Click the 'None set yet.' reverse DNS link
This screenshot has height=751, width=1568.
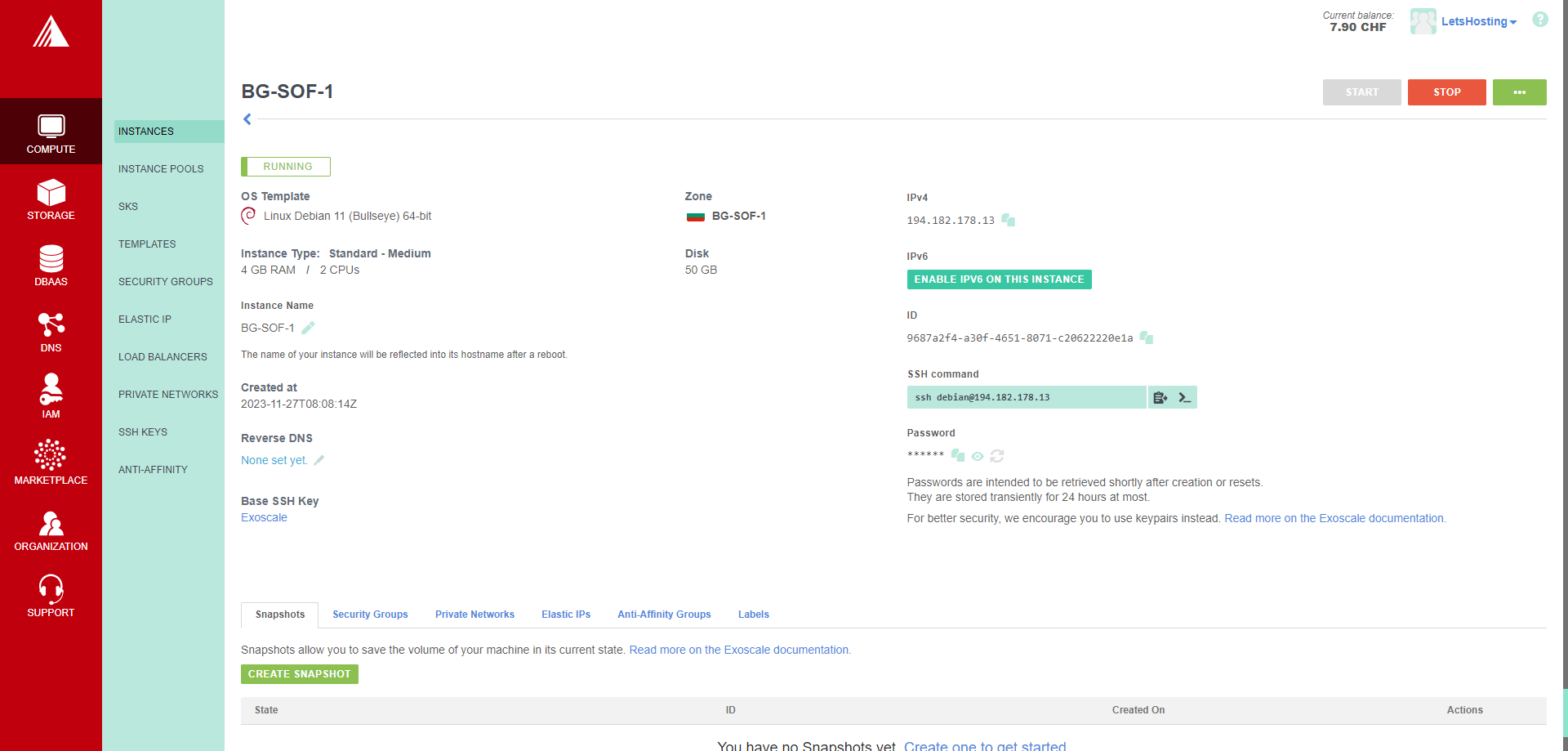click(x=274, y=460)
